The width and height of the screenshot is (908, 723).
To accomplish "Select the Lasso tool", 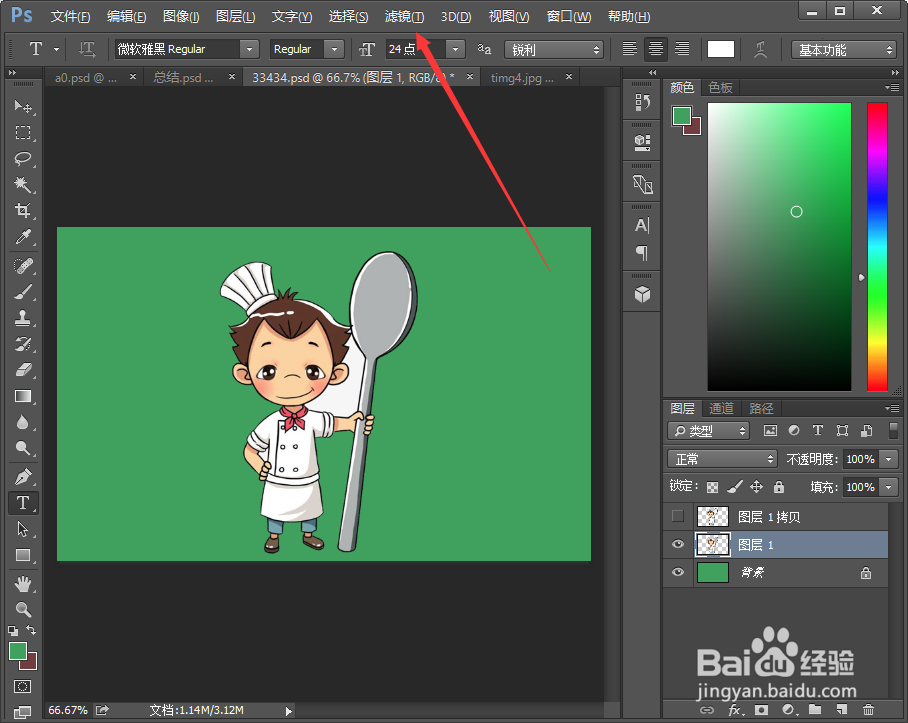I will (23, 159).
